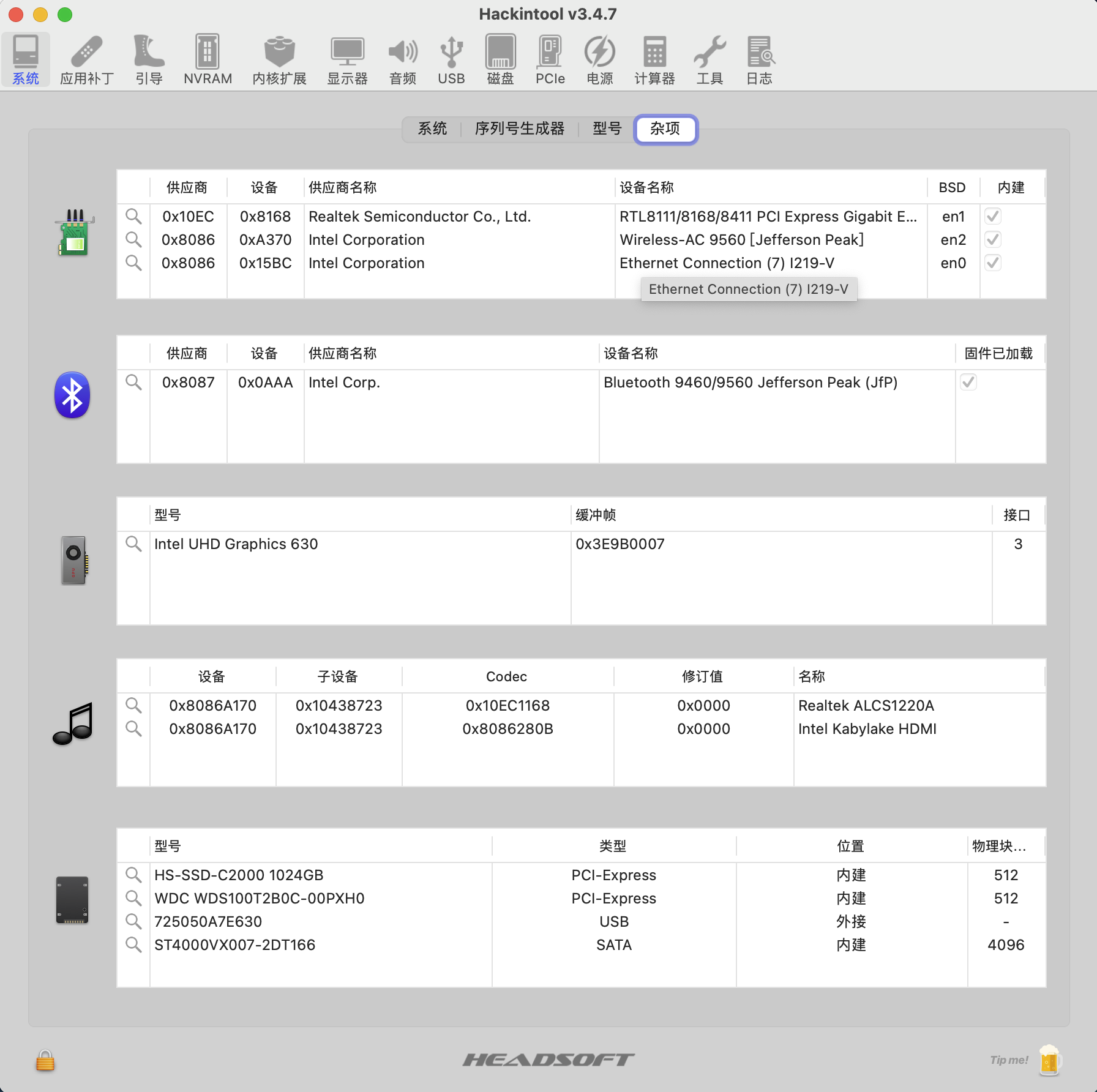1097x1092 pixels.
Task: Click magnifier for Intel UHD Graphics 630
Action: (x=133, y=544)
